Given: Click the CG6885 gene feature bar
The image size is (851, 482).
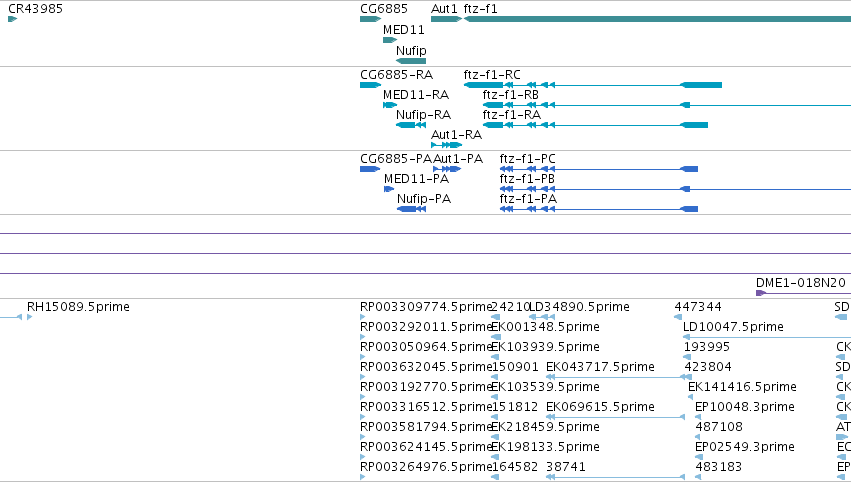Looking at the screenshot, I should pyautogui.click(x=371, y=19).
